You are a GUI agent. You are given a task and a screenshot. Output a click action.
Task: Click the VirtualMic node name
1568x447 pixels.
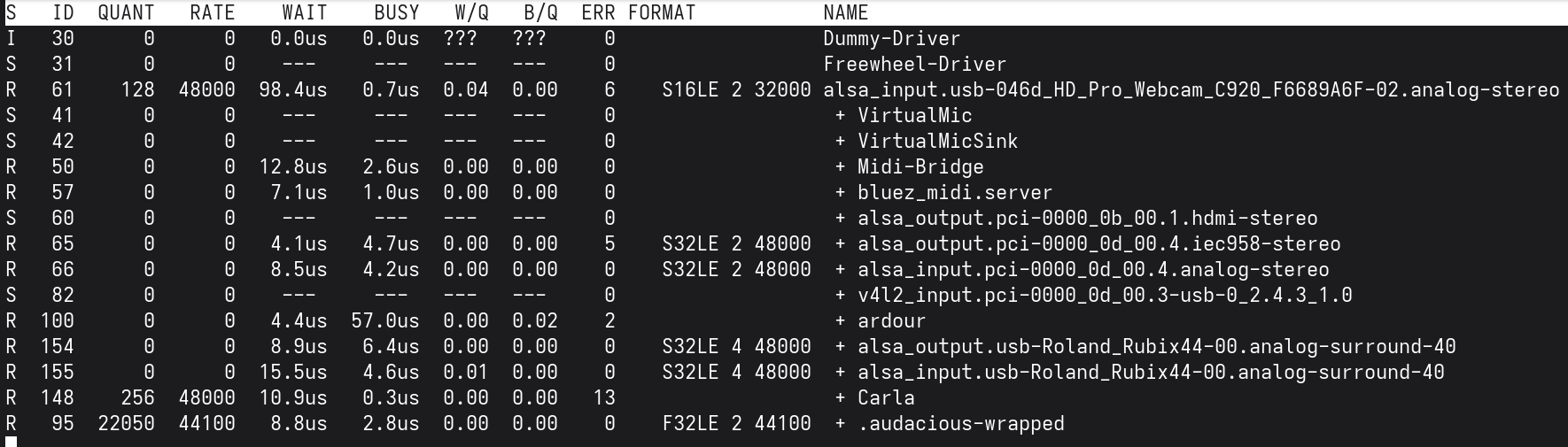914,116
